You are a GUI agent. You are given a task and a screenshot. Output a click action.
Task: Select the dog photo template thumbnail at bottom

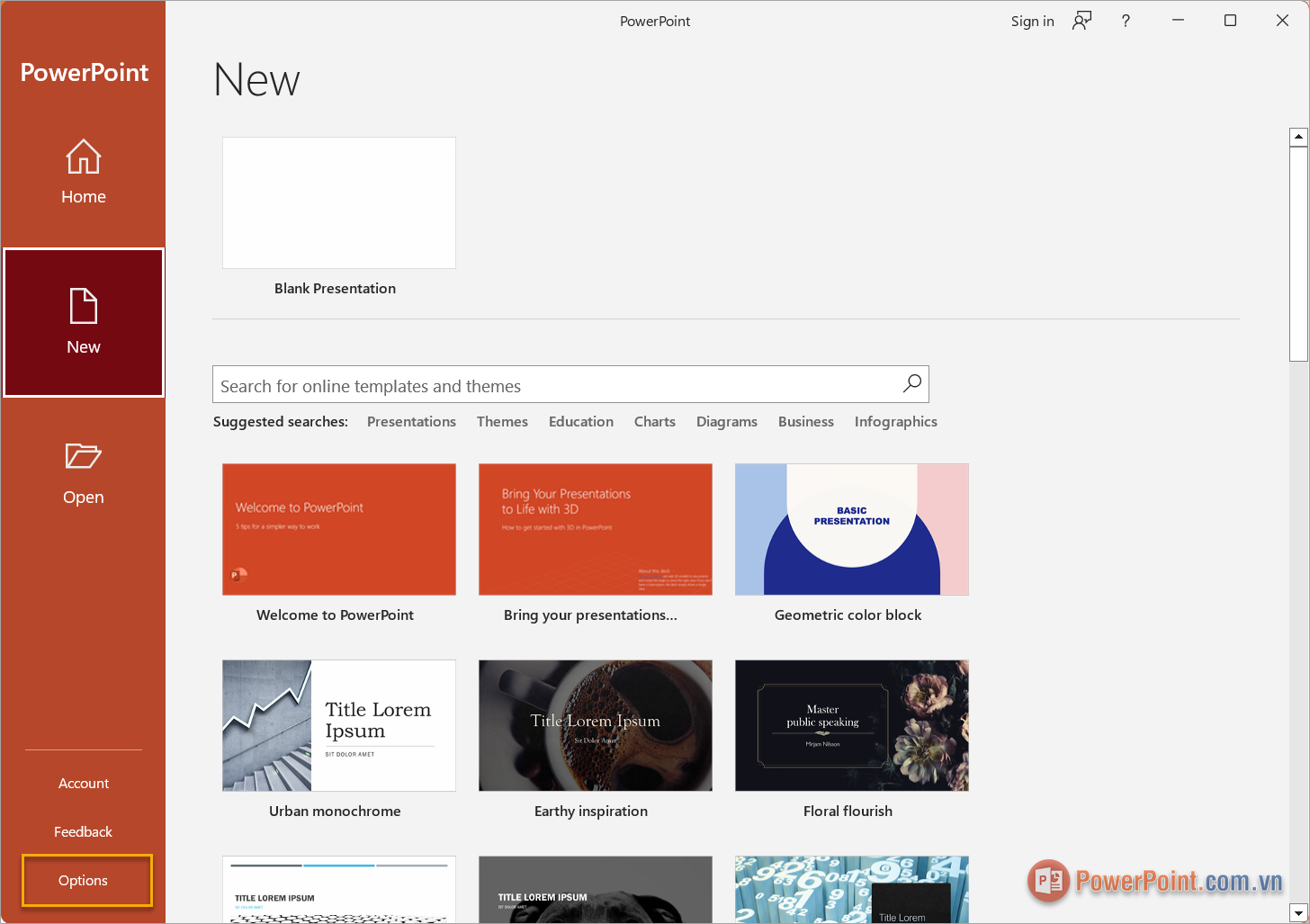click(x=596, y=889)
